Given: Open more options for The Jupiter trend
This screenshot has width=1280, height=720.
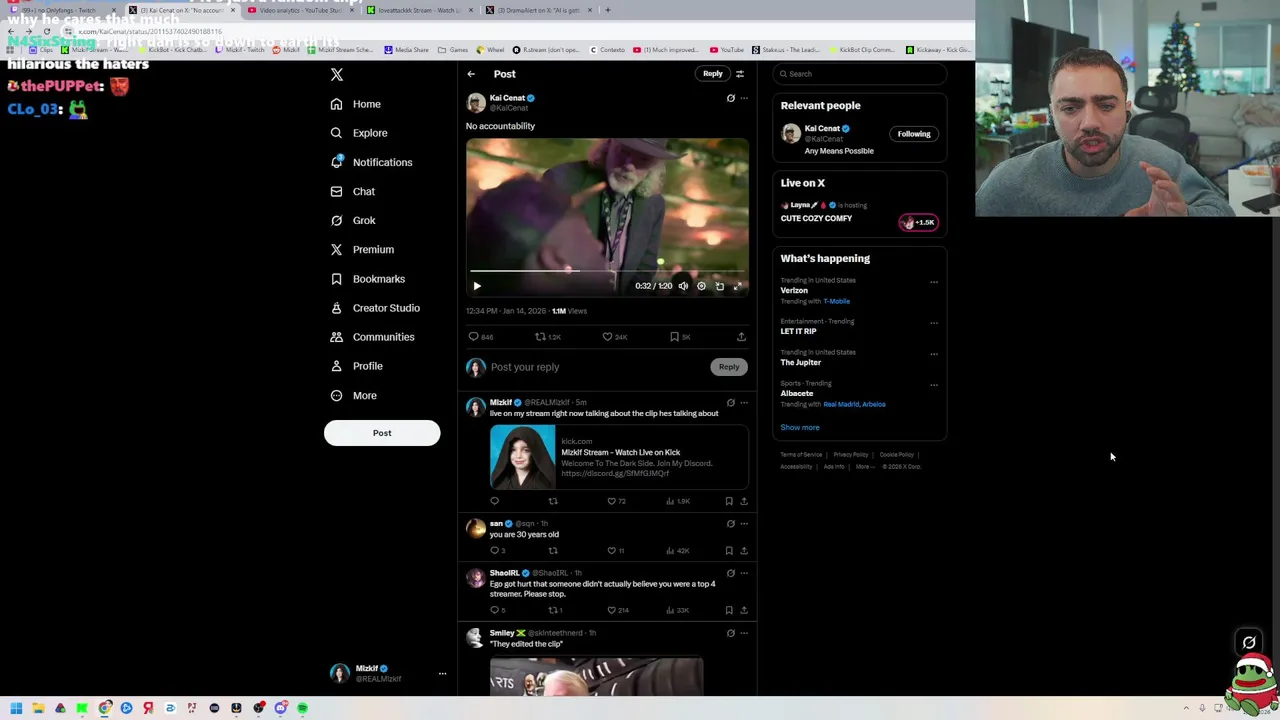Looking at the screenshot, I should pyautogui.click(x=934, y=353).
